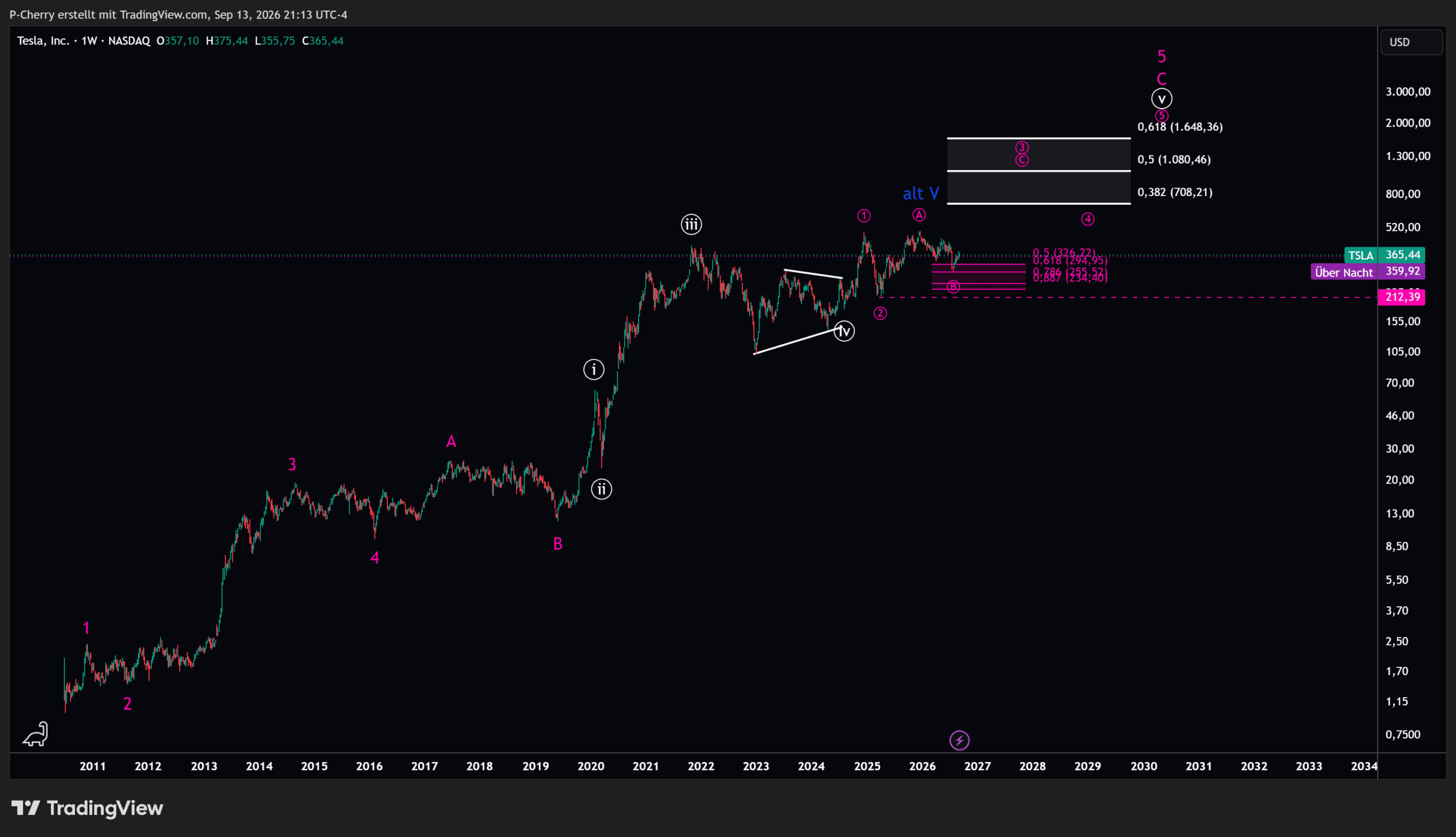Click the purple lightning bolt event icon
1456x837 pixels.
pos(959,740)
